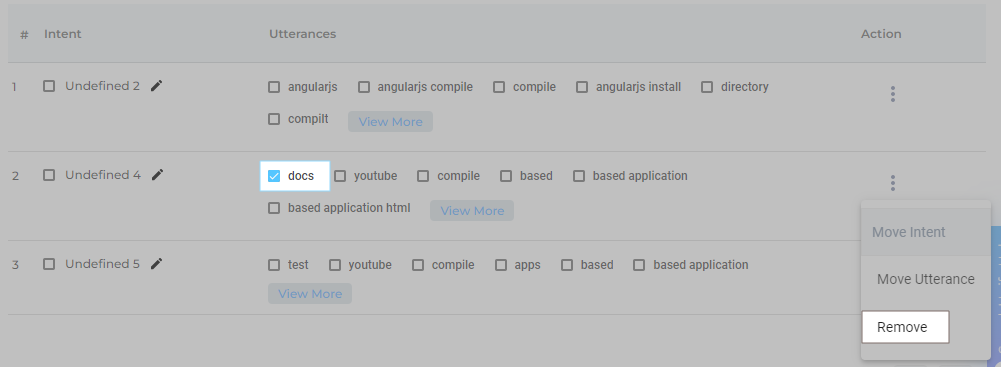Screen dimensions: 1001x367
Task: Expand utterances with View More after compilt
Action: coord(390,122)
